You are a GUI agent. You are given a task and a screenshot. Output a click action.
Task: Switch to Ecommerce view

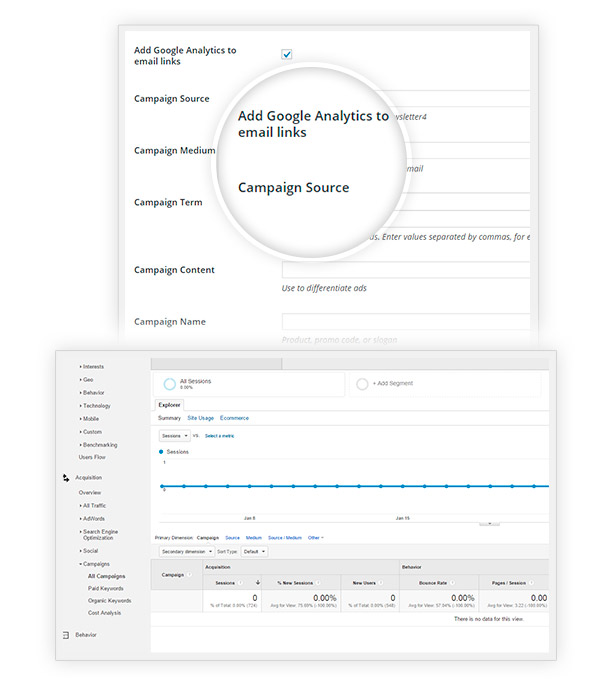point(234,418)
